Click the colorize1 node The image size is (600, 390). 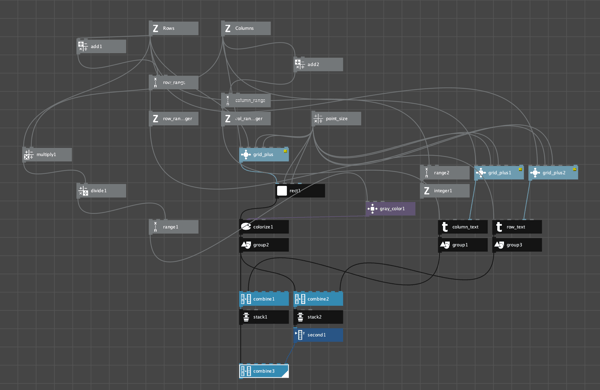[264, 227]
